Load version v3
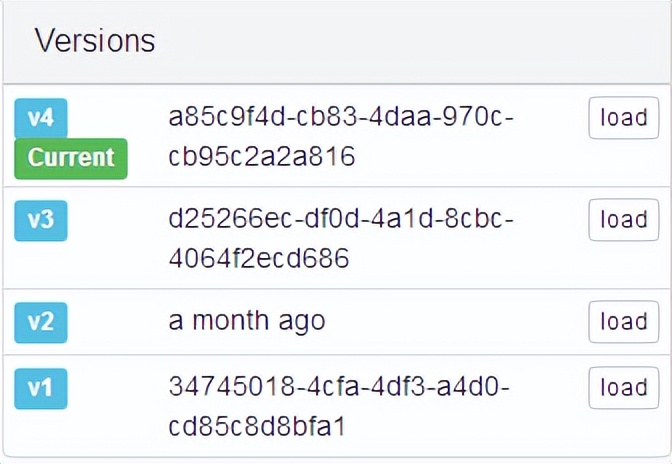The width and height of the screenshot is (672, 464). [x=623, y=220]
